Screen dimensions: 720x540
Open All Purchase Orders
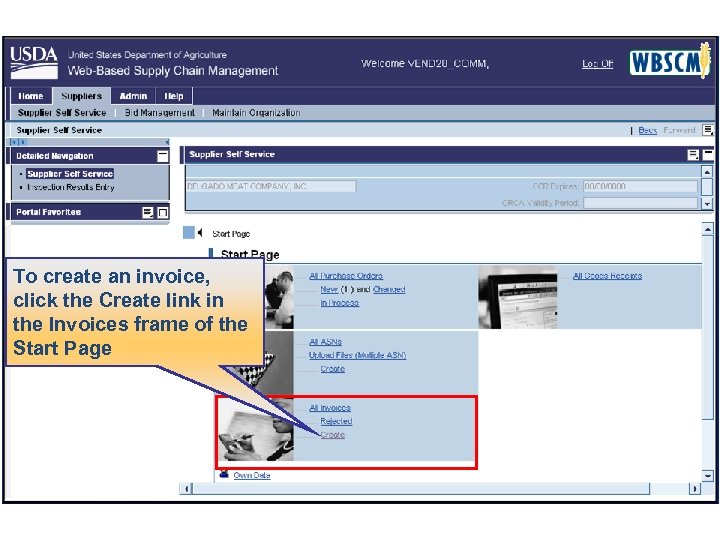[x=346, y=276]
